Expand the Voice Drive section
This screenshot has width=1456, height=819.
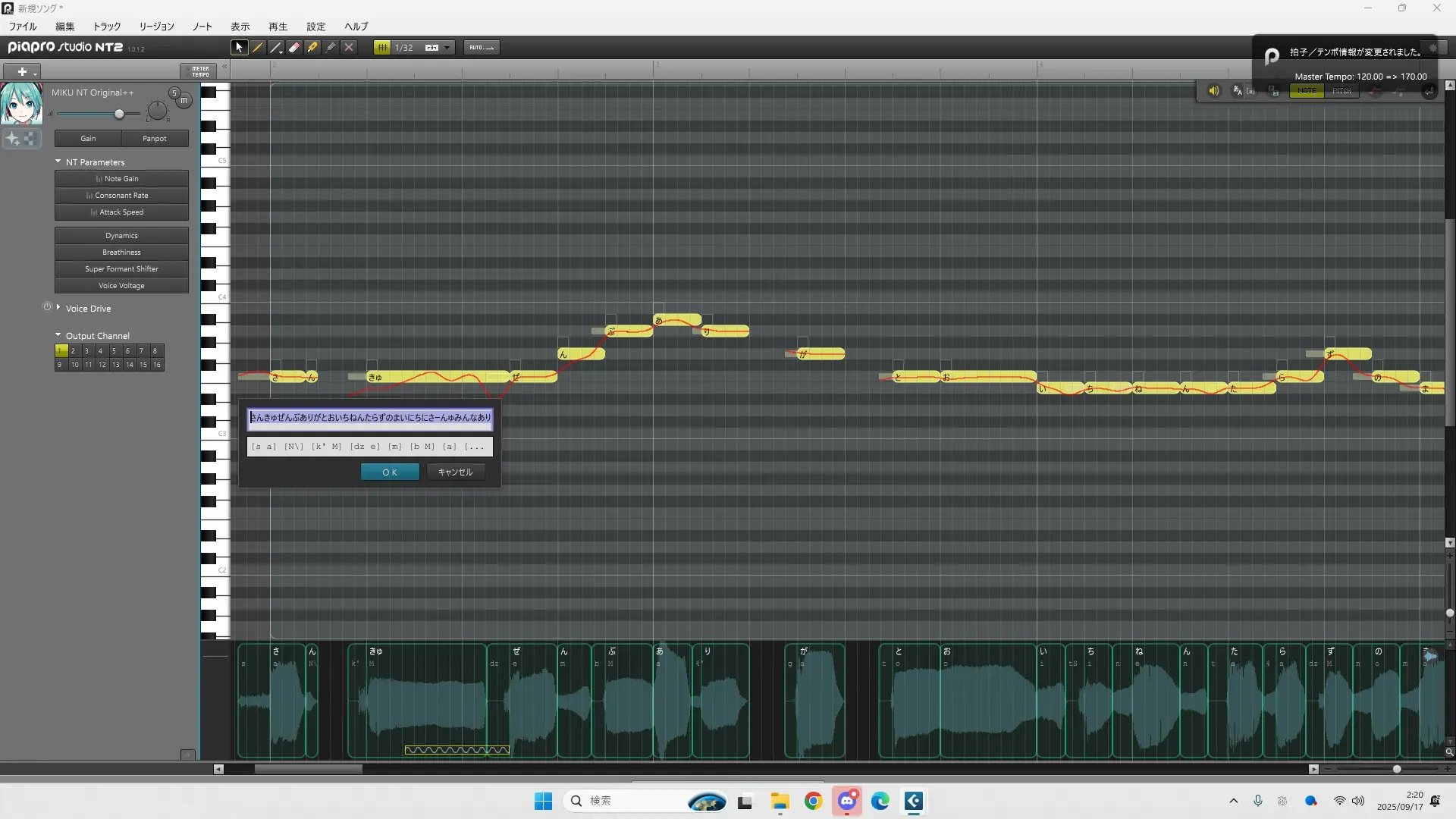point(58,307)
